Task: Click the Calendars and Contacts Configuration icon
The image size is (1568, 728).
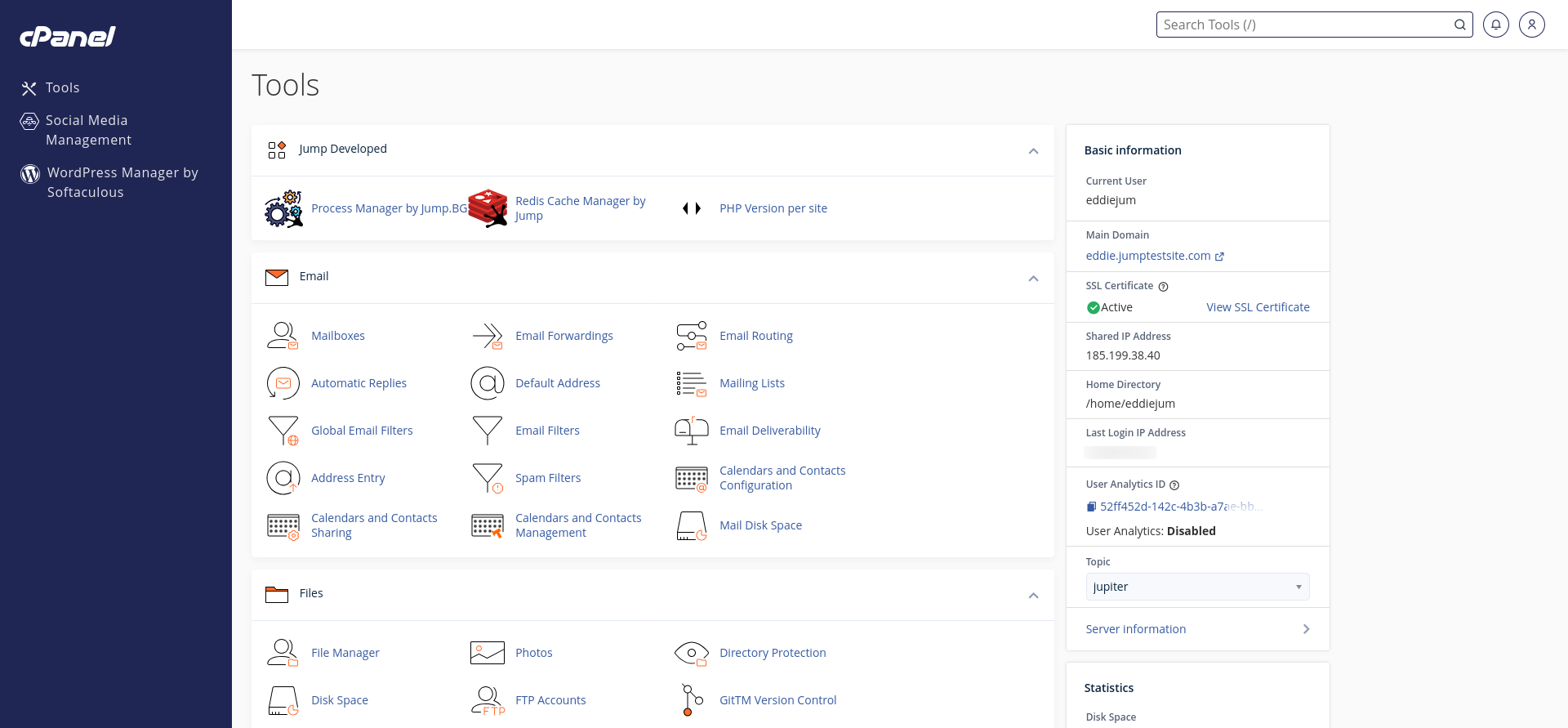Action: click(692, 478)
